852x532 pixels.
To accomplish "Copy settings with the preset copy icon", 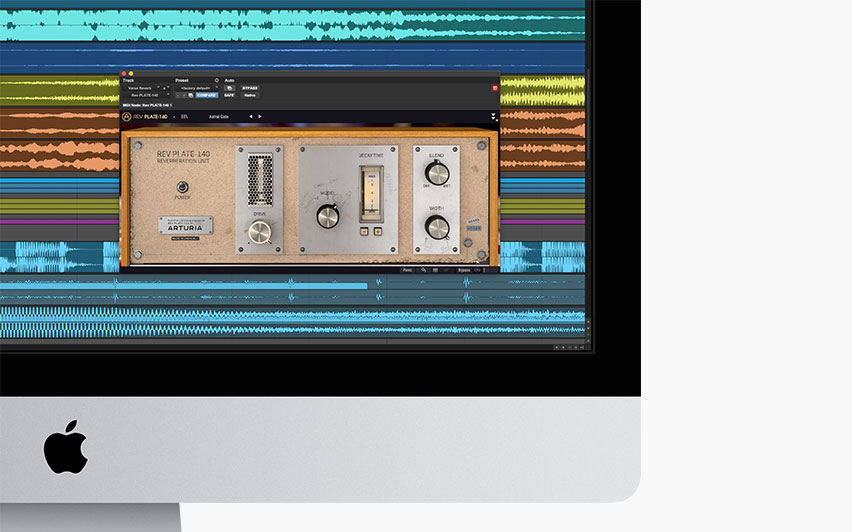I will point(191,95).
